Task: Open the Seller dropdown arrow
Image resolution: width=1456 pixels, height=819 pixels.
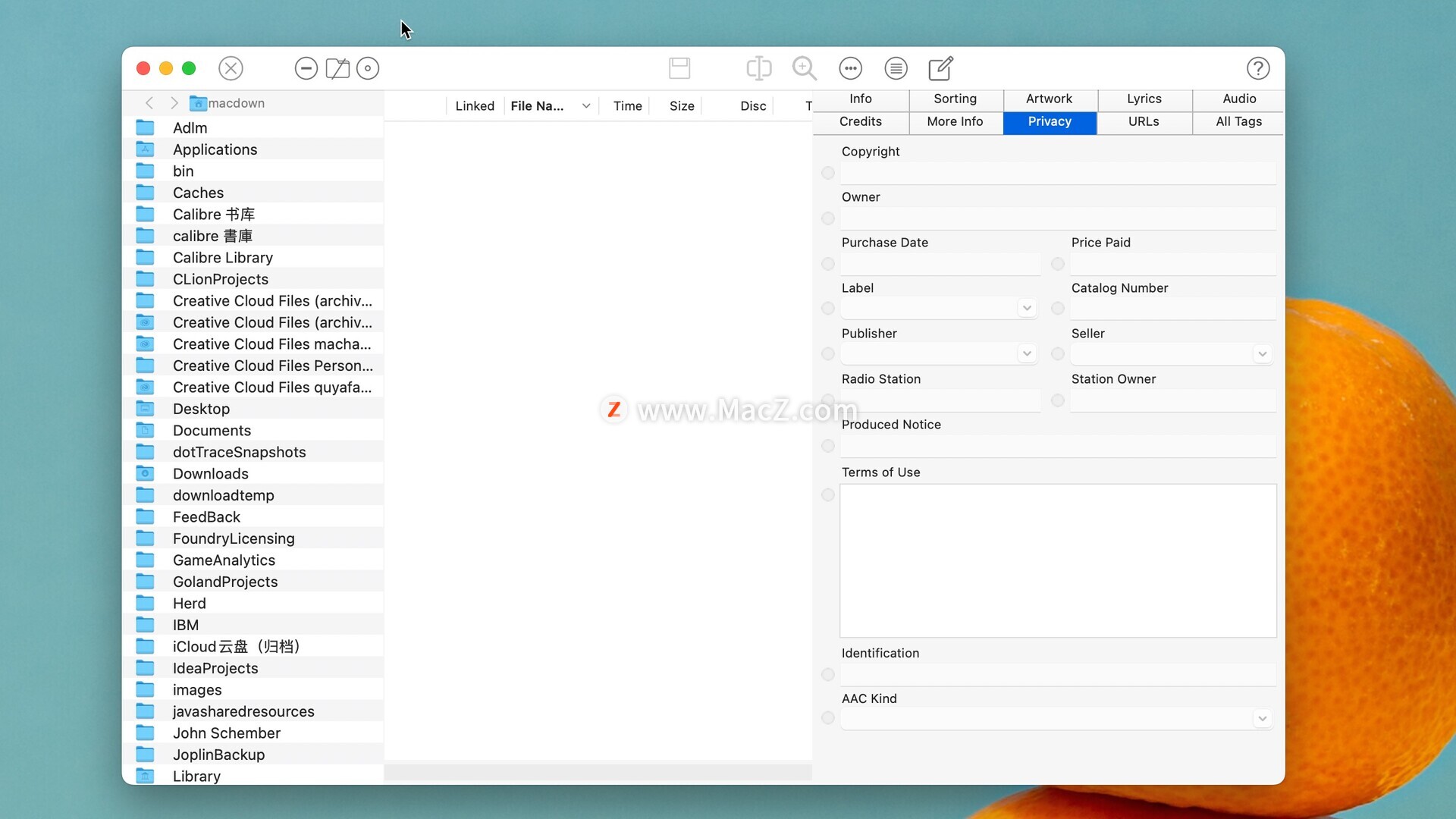Action: (x=1262, y=353)
